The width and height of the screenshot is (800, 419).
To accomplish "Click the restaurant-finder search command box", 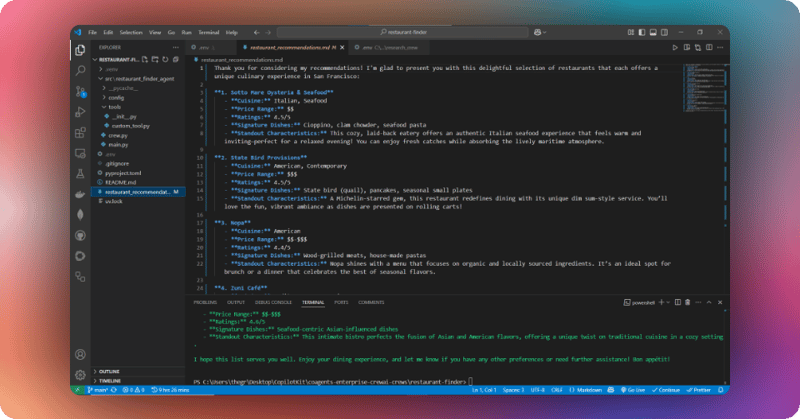I will point(403,32).
